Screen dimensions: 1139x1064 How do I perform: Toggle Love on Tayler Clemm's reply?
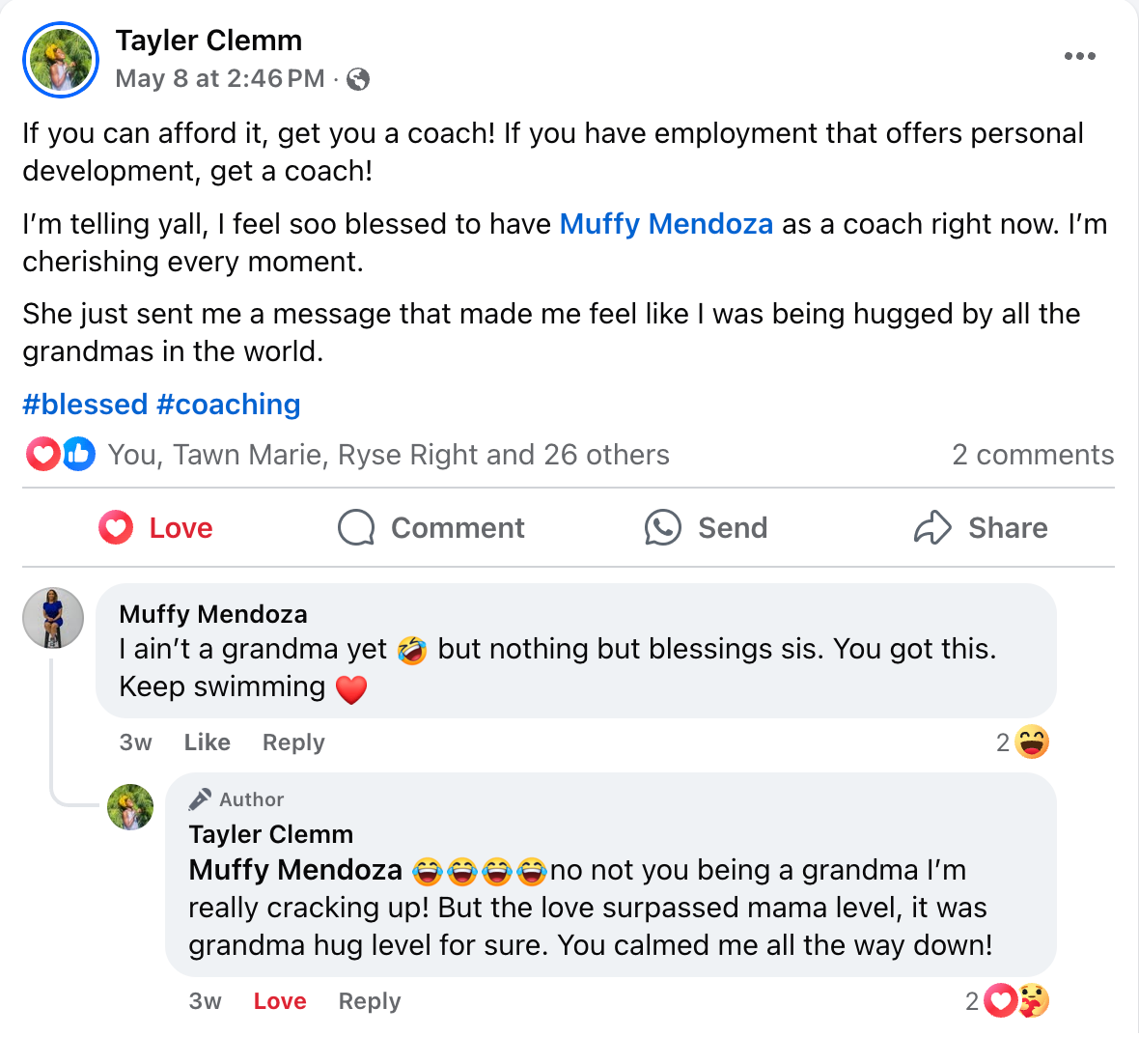pyautogui.click(x=280, y=1001)
